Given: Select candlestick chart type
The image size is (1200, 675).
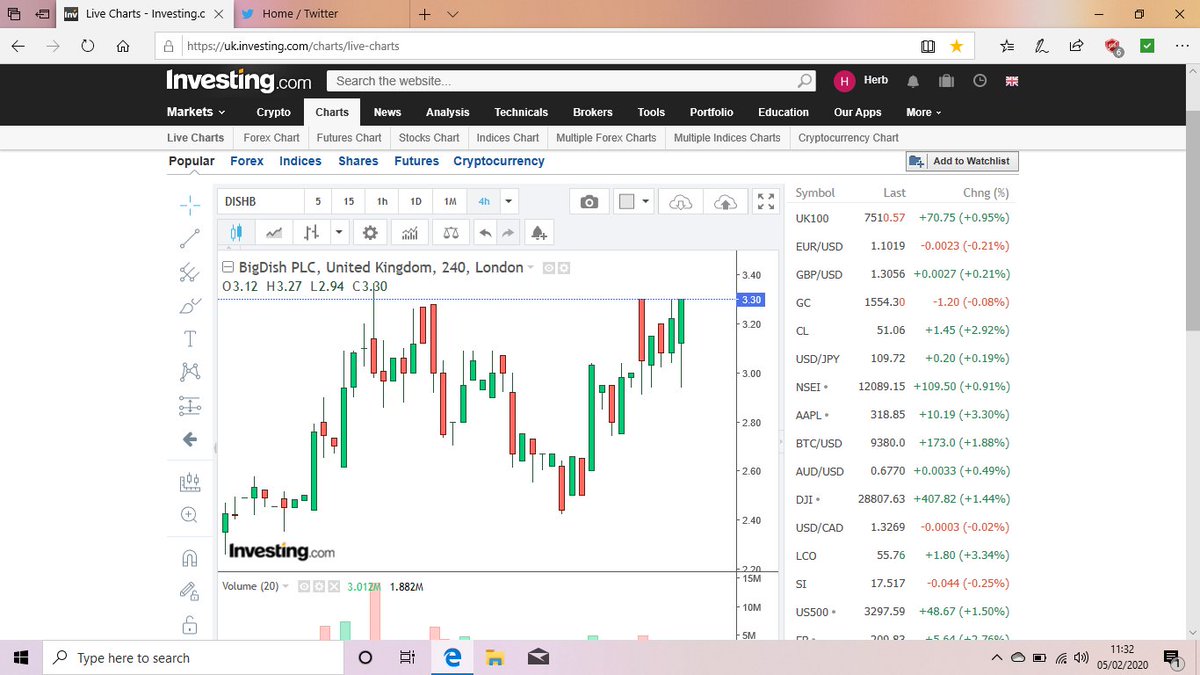Looking at the screenshot, I should (237, 233).
